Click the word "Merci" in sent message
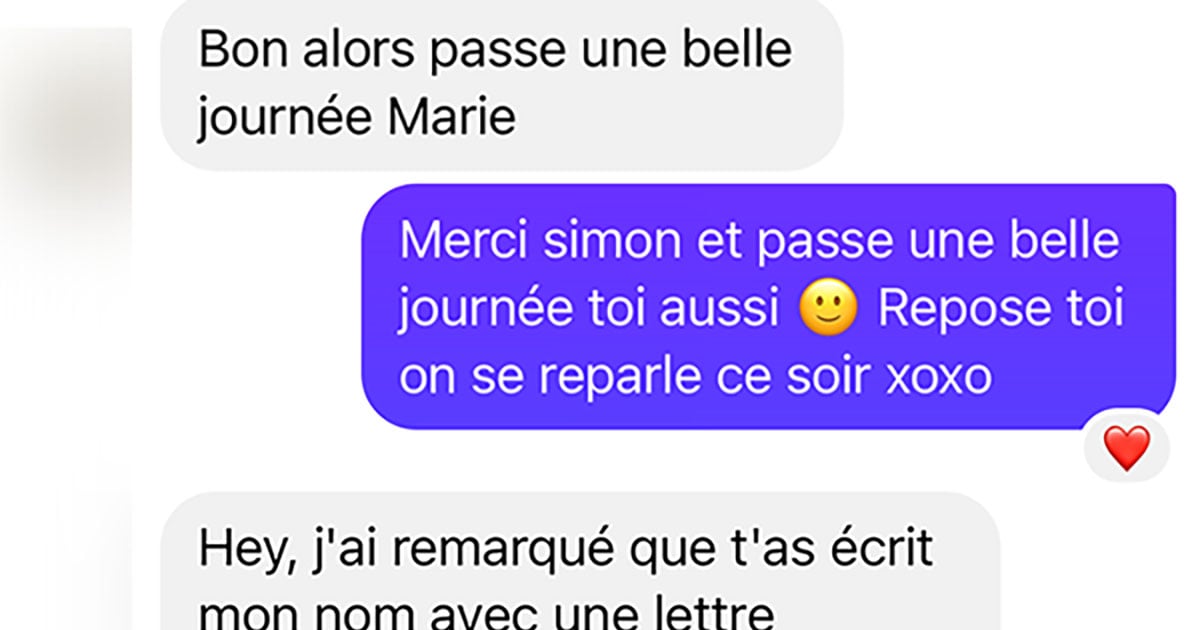The width and height of the screenshot is (1200, 630). pos(453,244)
